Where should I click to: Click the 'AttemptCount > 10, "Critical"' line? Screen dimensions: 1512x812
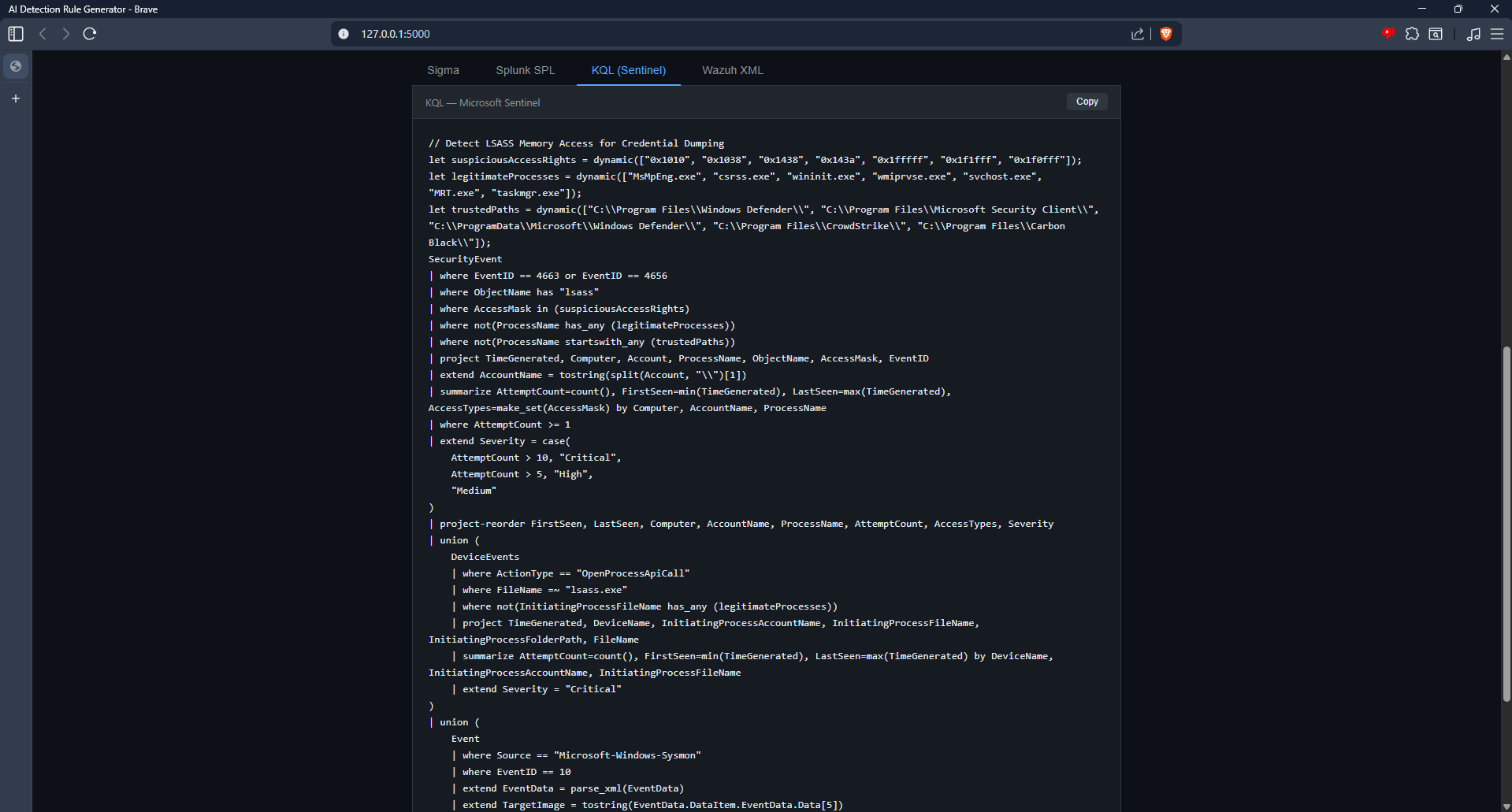pyautogui.click(x=536, y=458)
